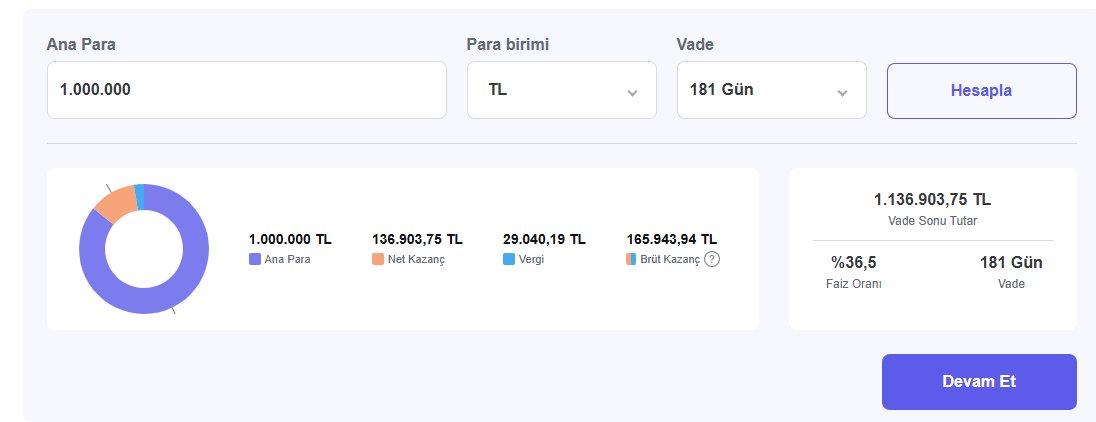Click the two-tone Brüt Kazanç legend swatch
The width and height of the screenshot is (1096, 422).
click(x=631, y=259)
